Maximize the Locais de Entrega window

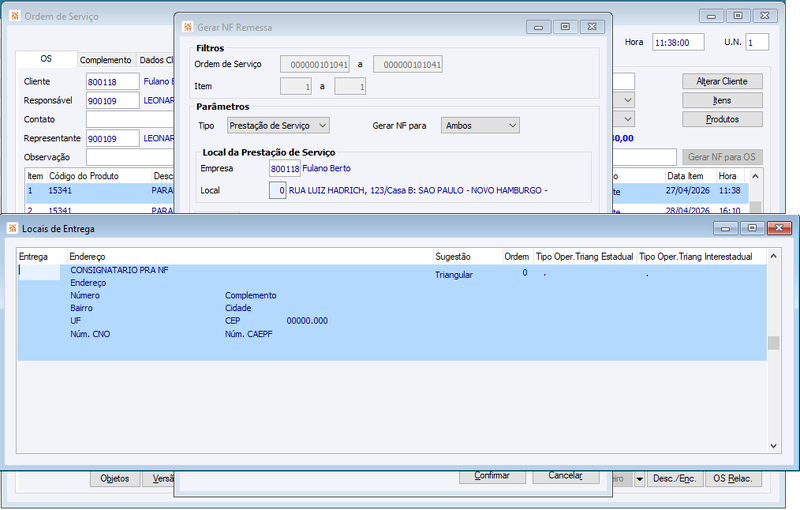752,228
